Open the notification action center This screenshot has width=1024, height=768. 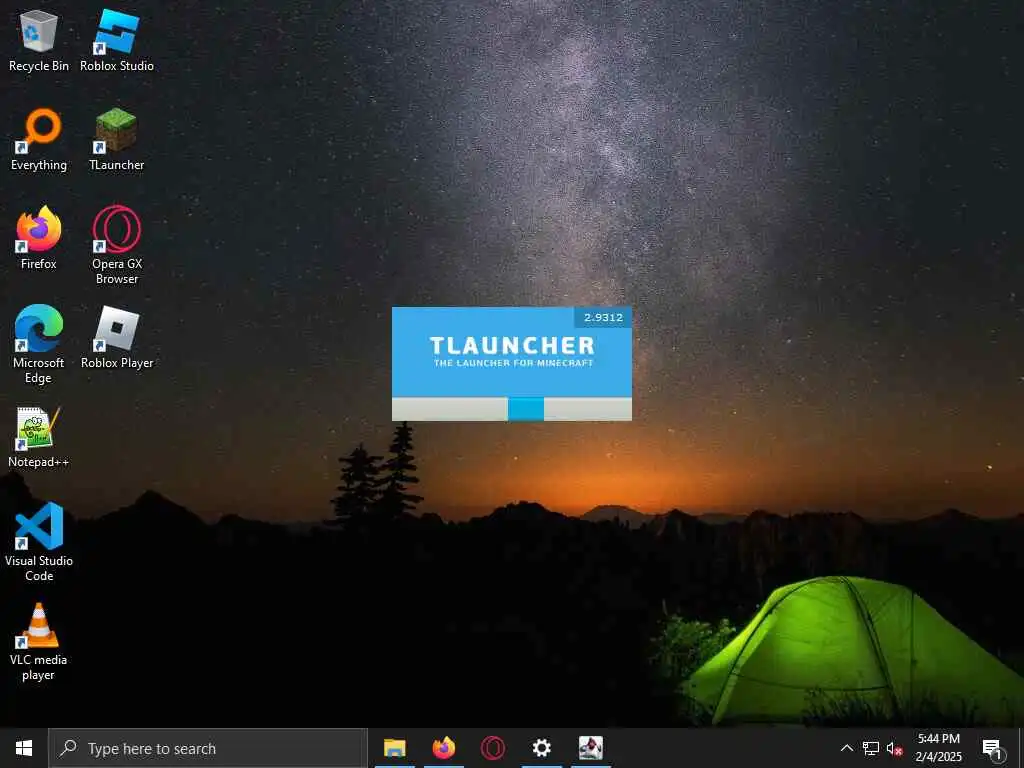[x=993, y=748]
